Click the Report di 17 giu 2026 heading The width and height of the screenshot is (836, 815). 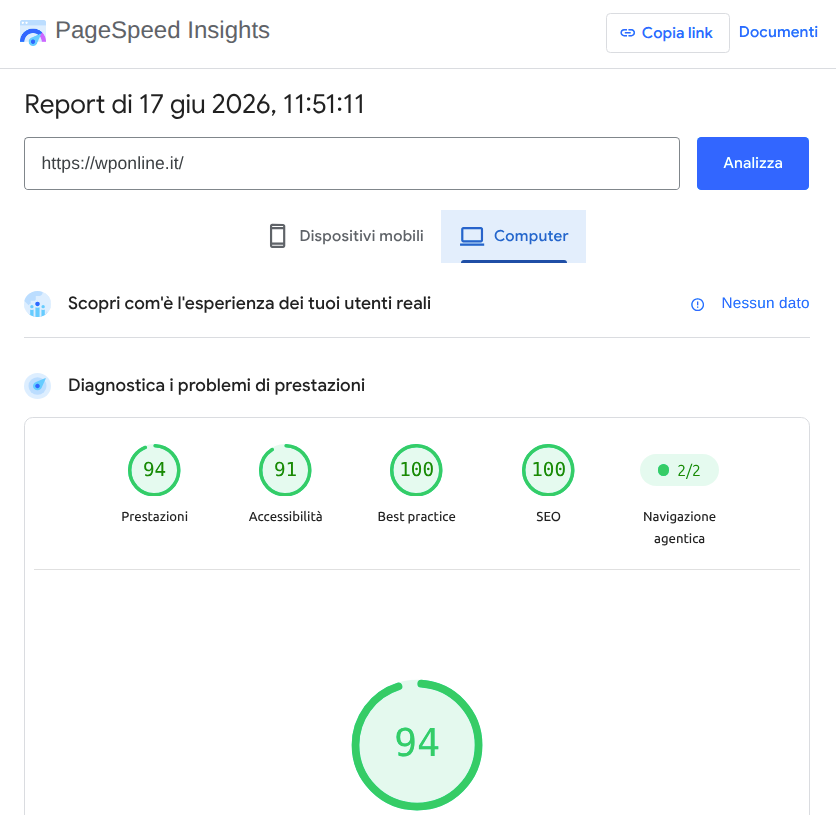point(195,104)
